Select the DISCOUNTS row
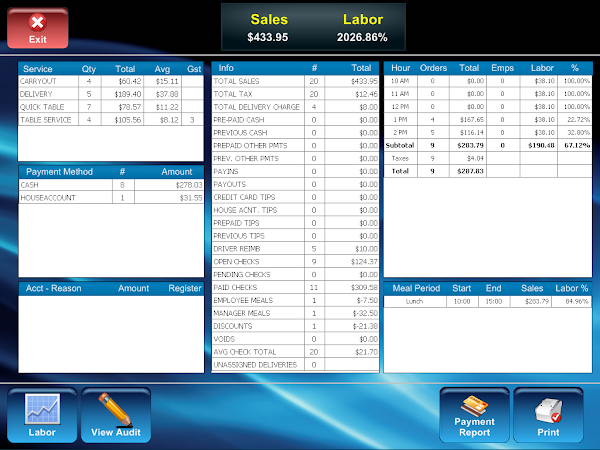Viewport: 600px width, 450px height. click(295, 326)
